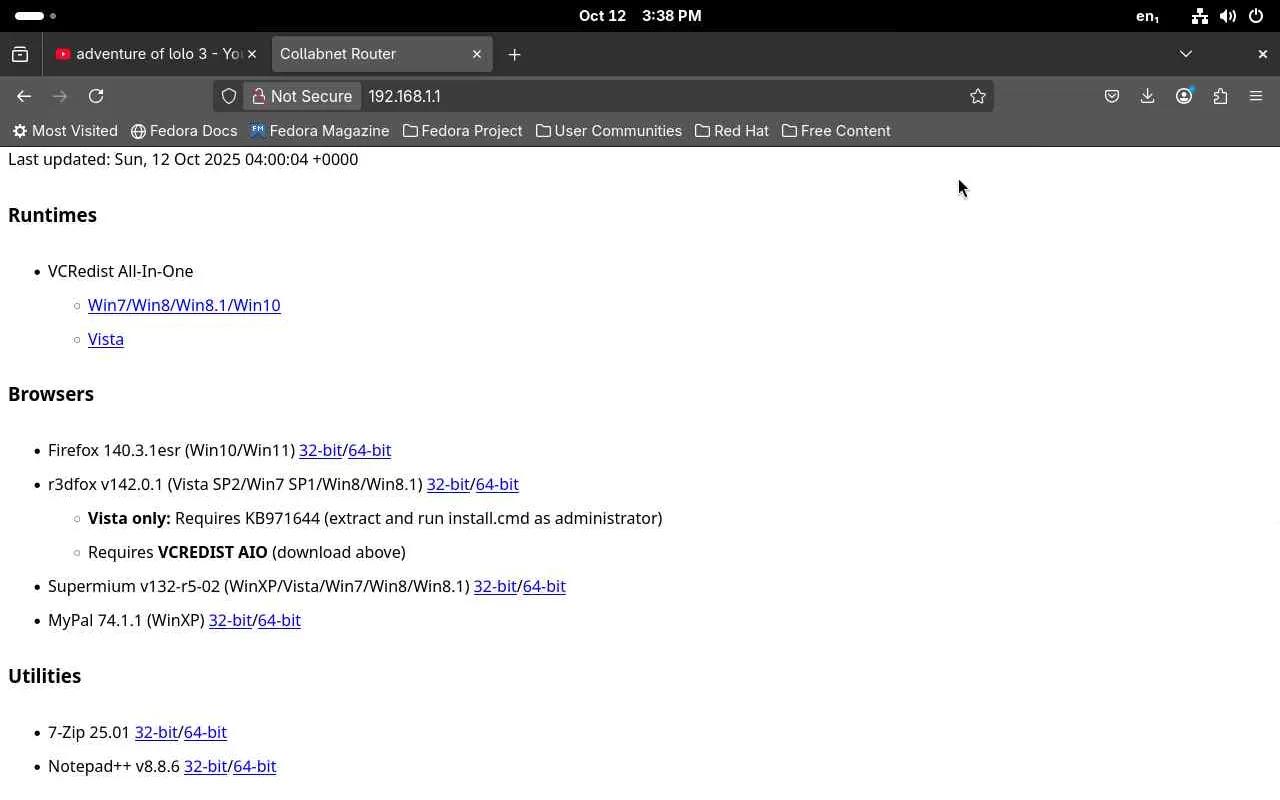This screenshot has width=1280, height=800.
Task: Open Firefox View recent browsing icon
Action: point(20,54)
